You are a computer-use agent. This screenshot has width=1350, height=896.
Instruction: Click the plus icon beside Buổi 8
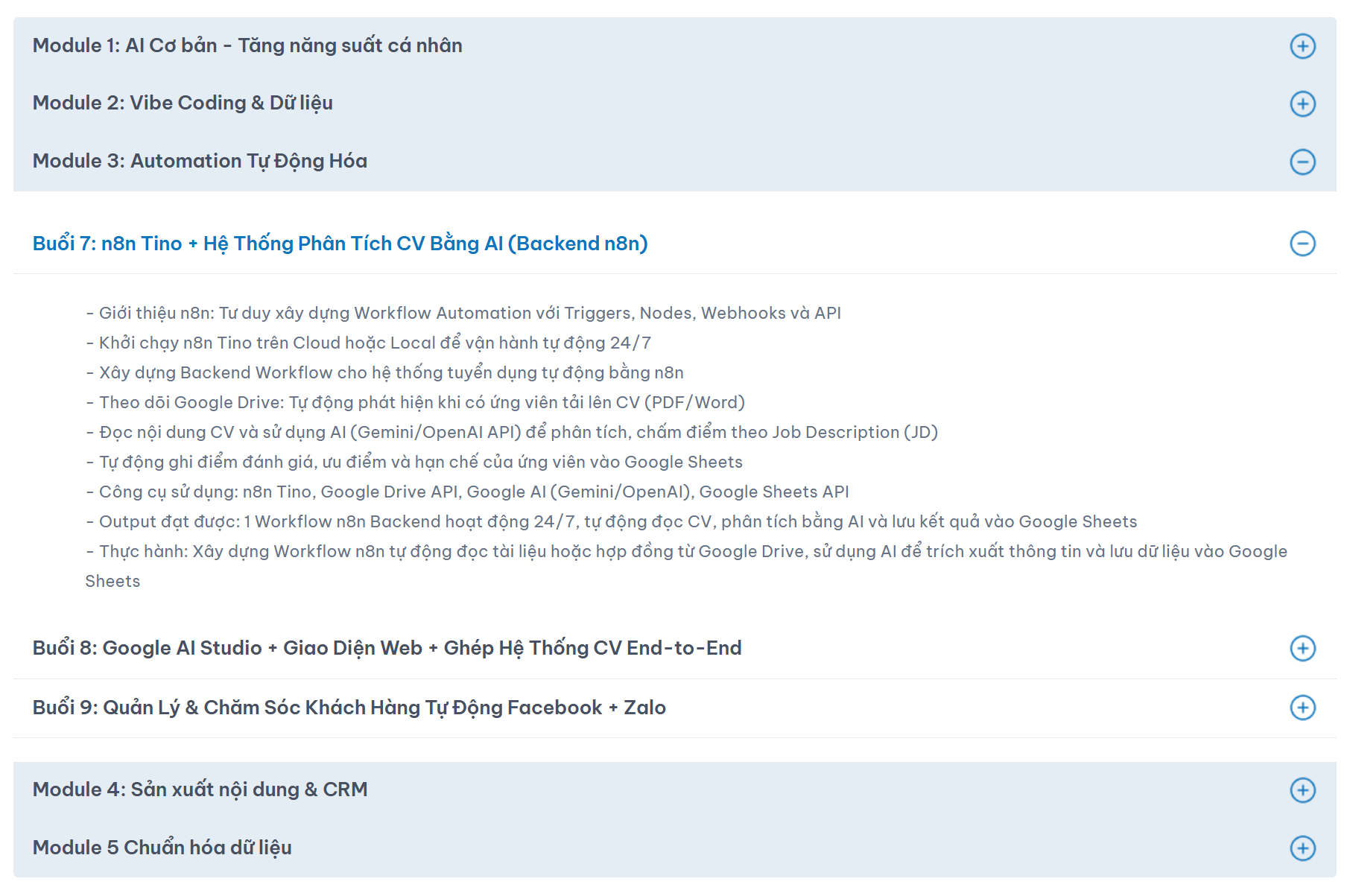coord(1302,648)
